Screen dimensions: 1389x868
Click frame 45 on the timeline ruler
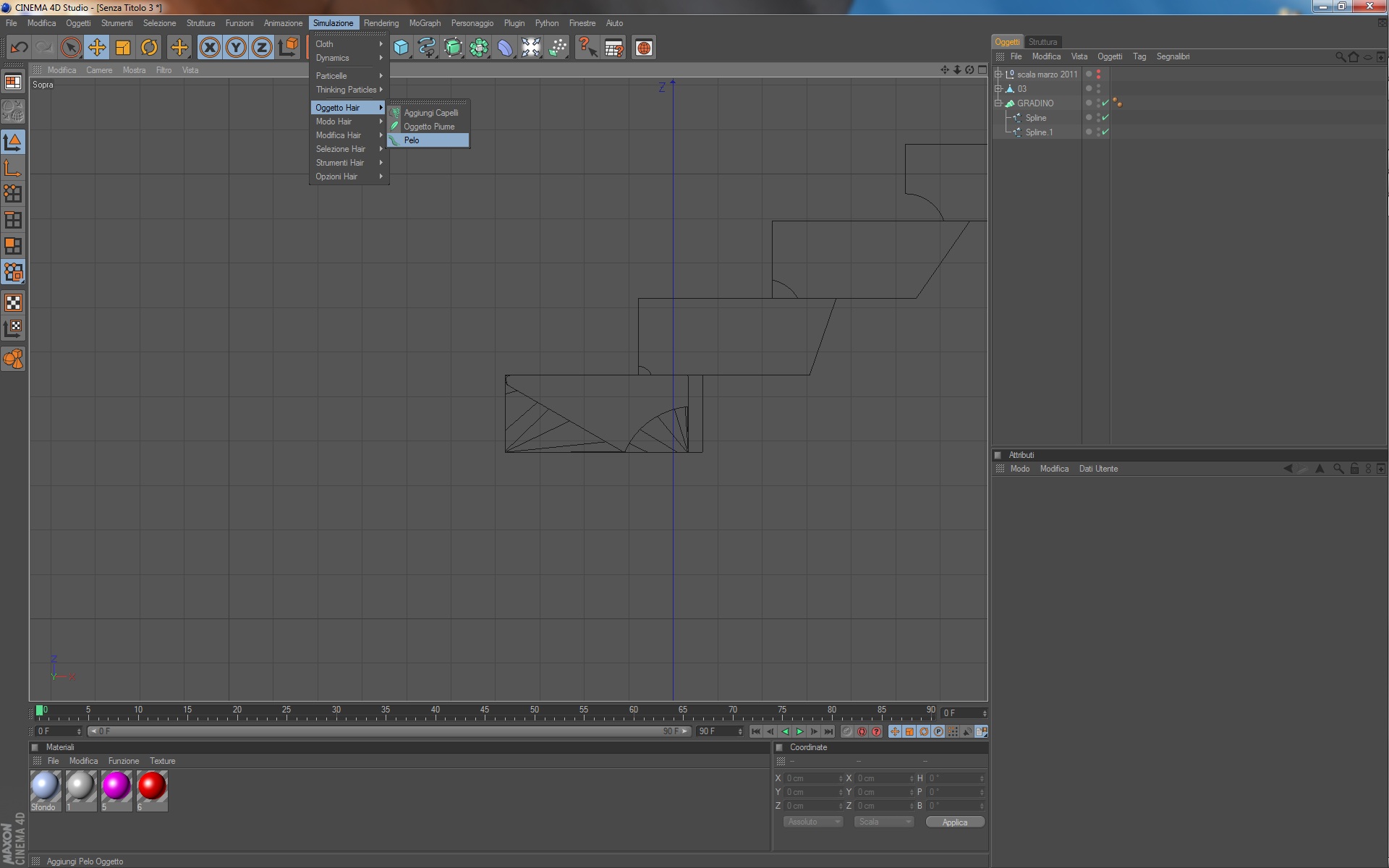pos(485,712)
